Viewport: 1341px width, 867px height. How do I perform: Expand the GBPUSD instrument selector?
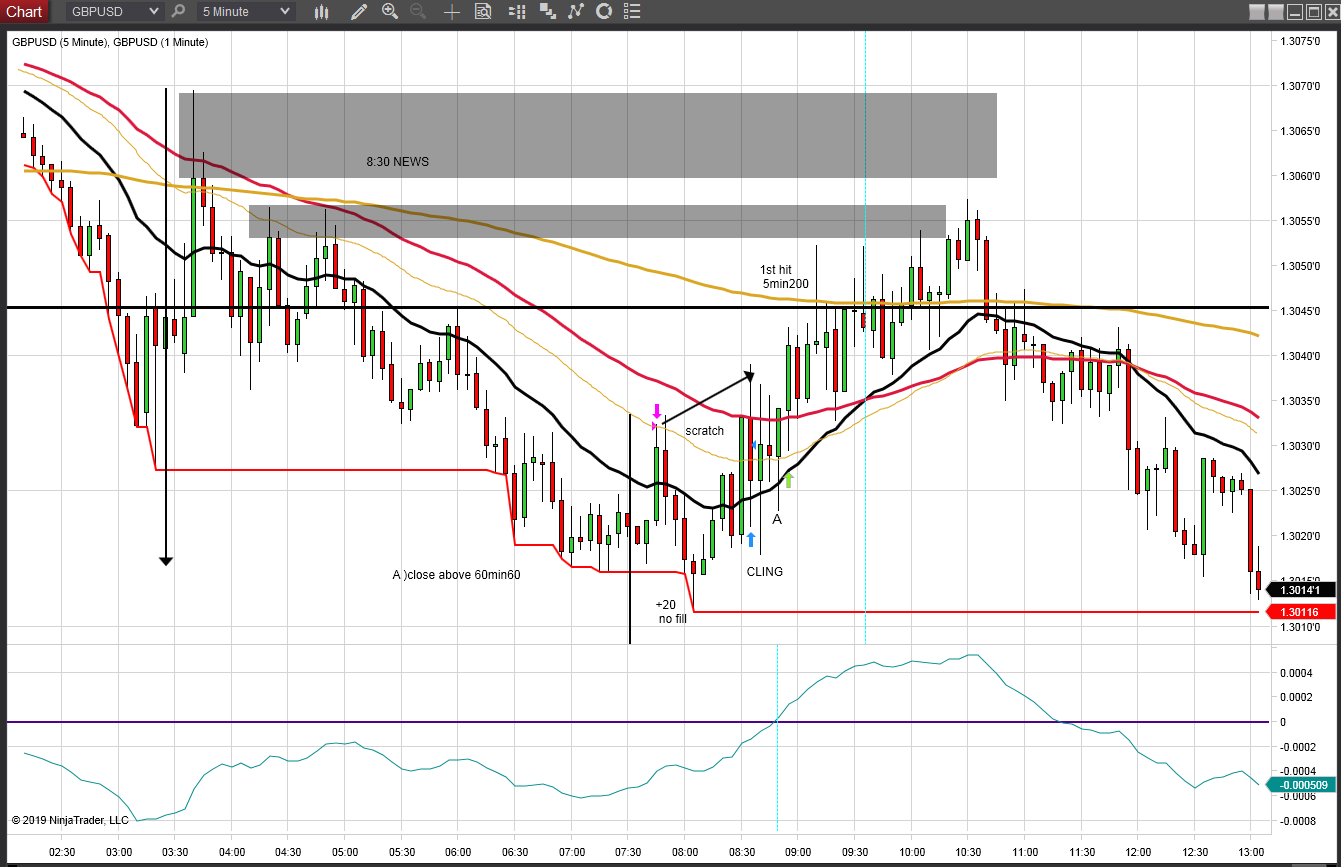(115, 12)
